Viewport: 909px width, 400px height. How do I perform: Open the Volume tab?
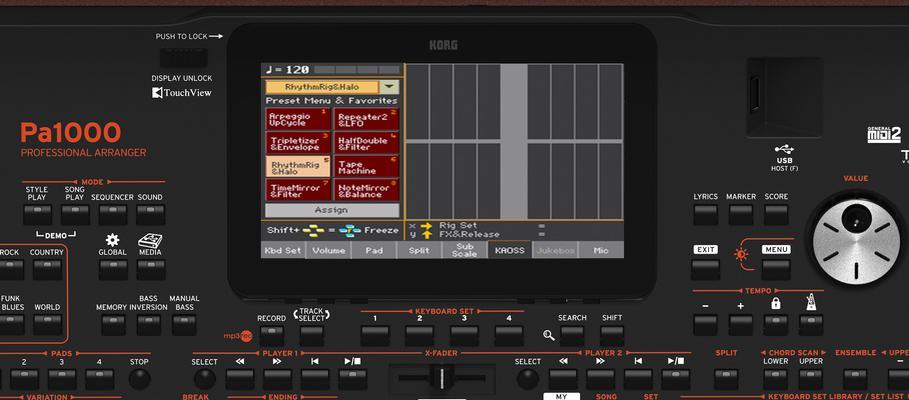[328, 250]
